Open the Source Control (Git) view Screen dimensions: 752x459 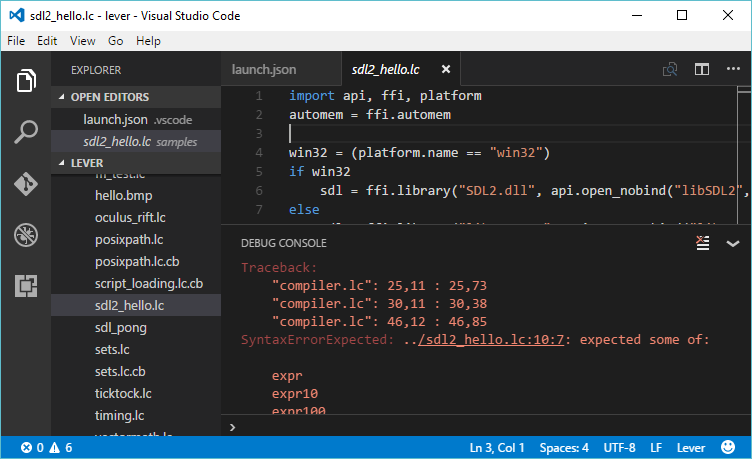(26, 184)
